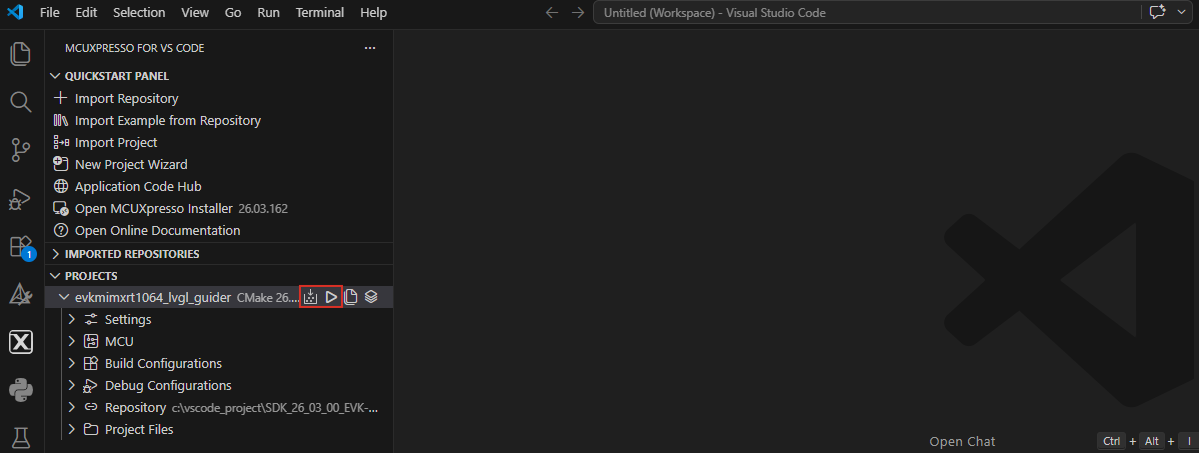Select Debug Configurations item
The image size is (1199, 453).
tap(168, 386)
